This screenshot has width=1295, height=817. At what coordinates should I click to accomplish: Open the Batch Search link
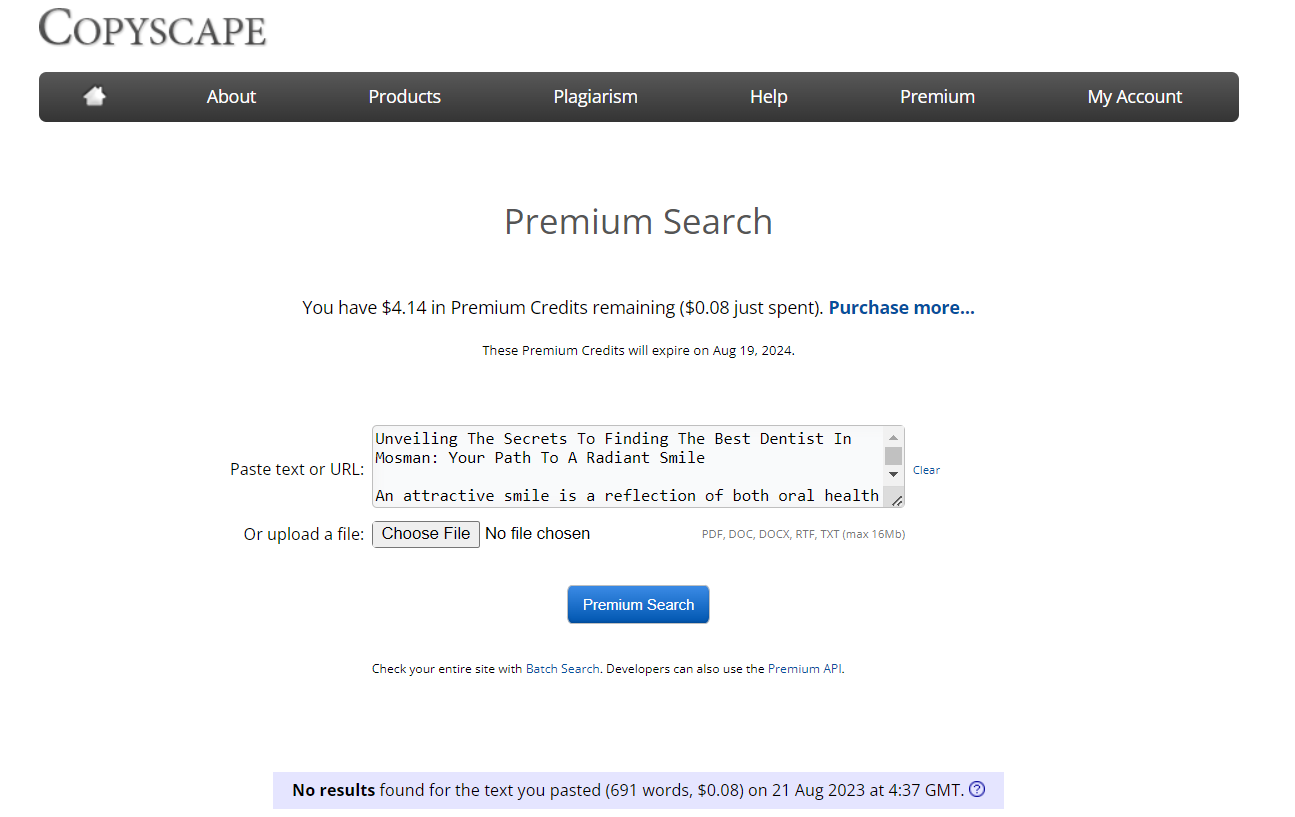pos(562,669)
